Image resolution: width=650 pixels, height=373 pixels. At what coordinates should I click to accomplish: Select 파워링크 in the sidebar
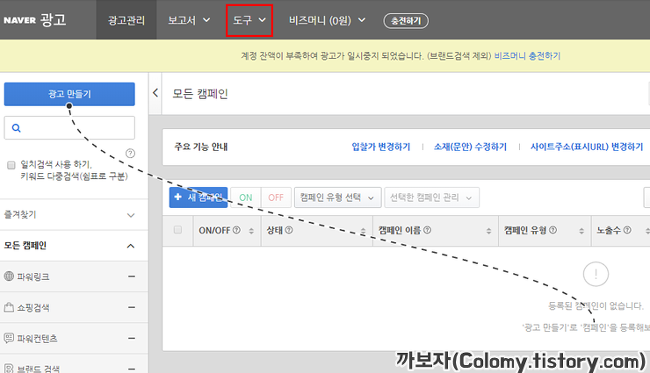33,276
